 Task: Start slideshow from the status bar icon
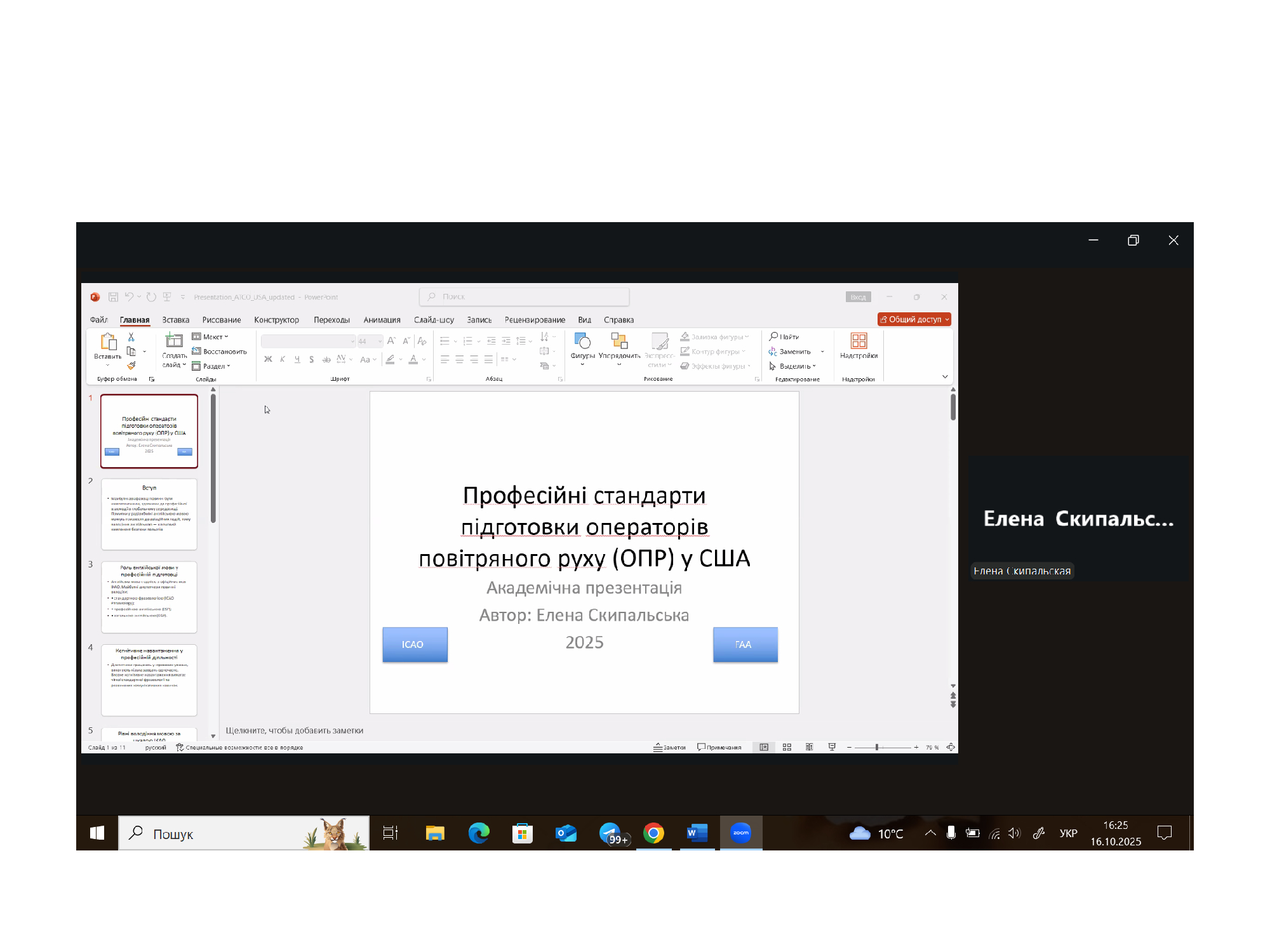point(832,748)
